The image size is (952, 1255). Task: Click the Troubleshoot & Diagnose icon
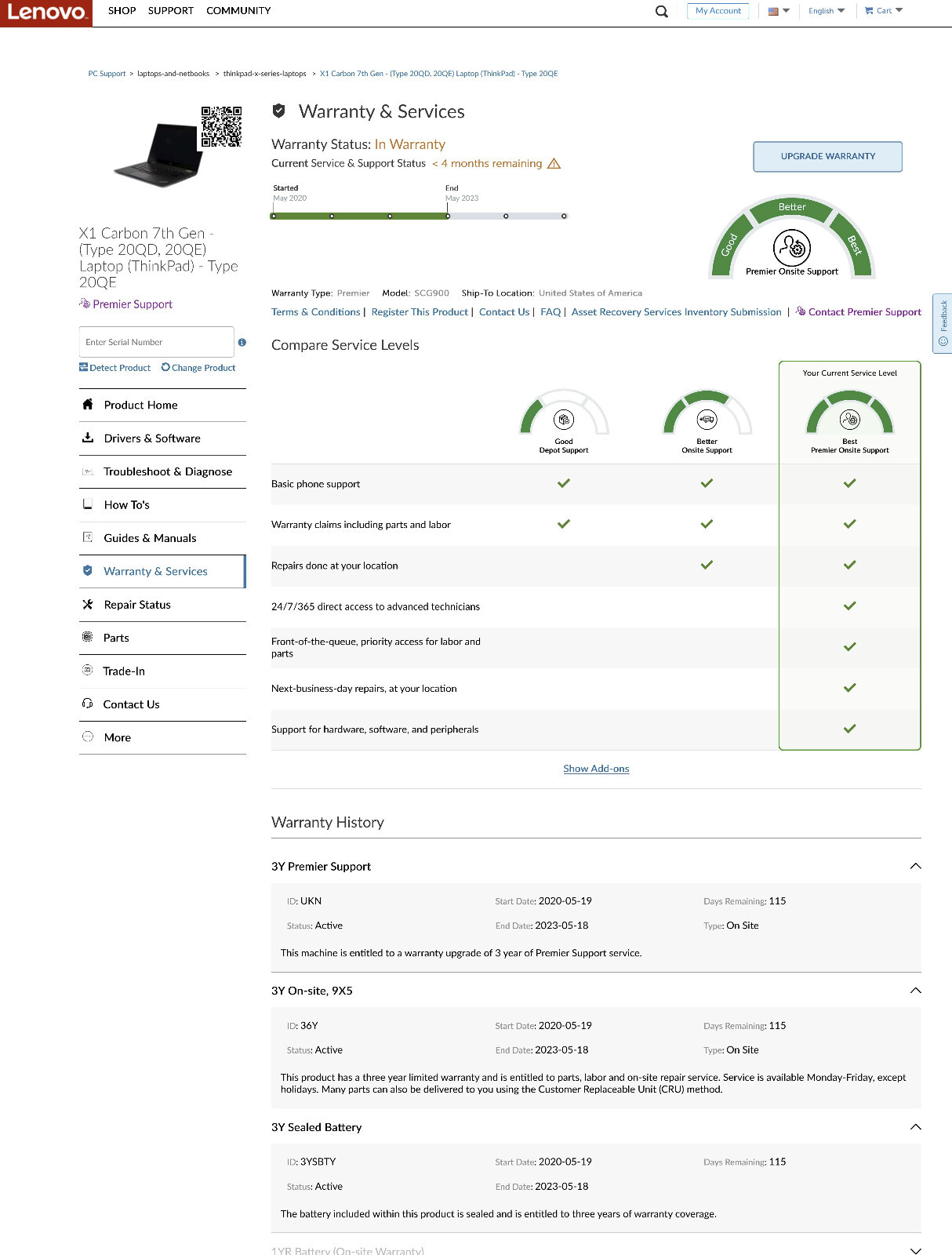(88, 471)
